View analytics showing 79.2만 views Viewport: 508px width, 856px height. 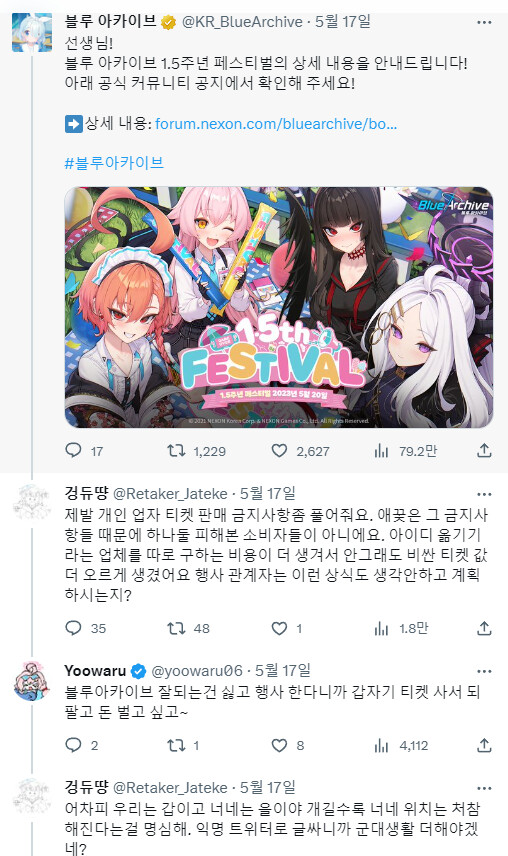point(405,451)
